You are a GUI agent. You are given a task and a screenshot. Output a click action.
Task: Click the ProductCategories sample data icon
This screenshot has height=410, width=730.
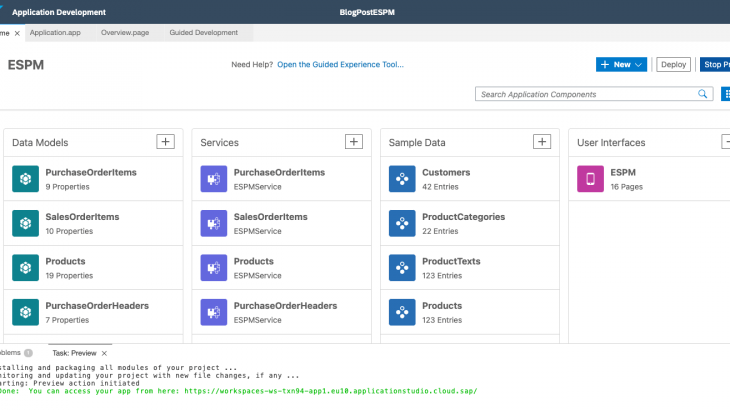click(402, 223)
